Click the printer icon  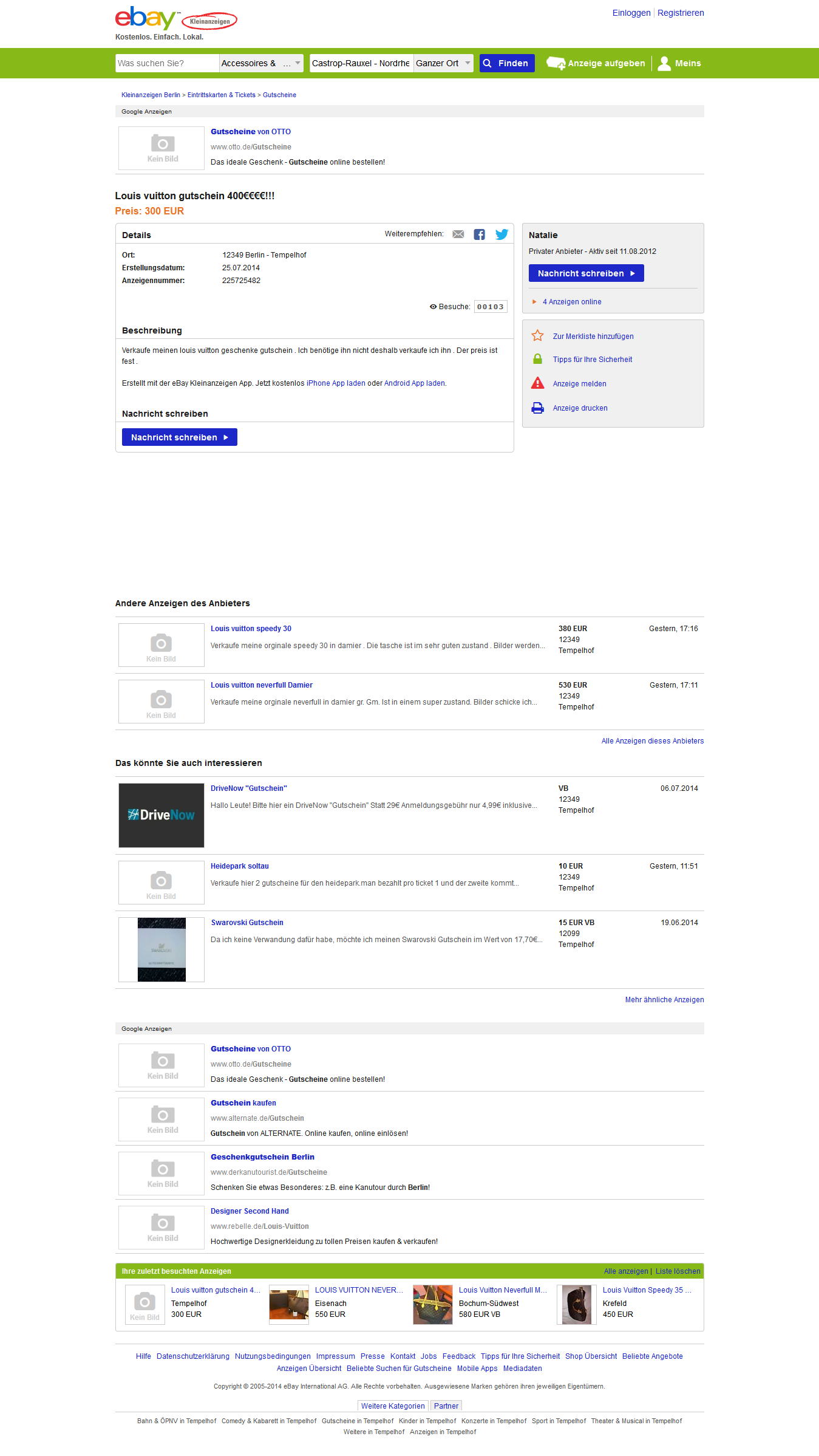537,408
